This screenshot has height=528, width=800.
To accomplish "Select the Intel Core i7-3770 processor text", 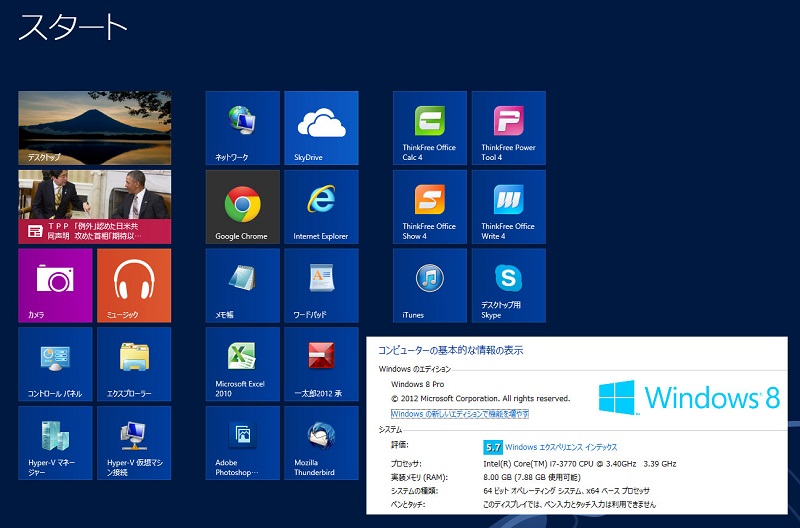I will click(580, 464).
